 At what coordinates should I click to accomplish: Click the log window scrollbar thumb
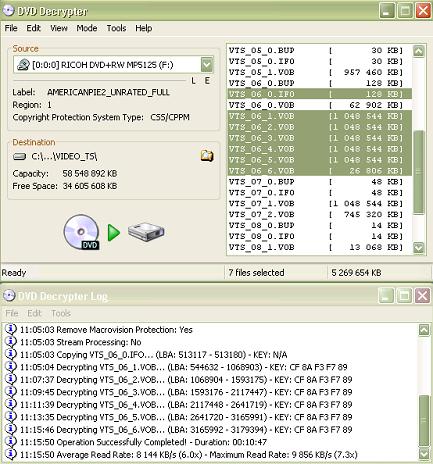[424, 421]
